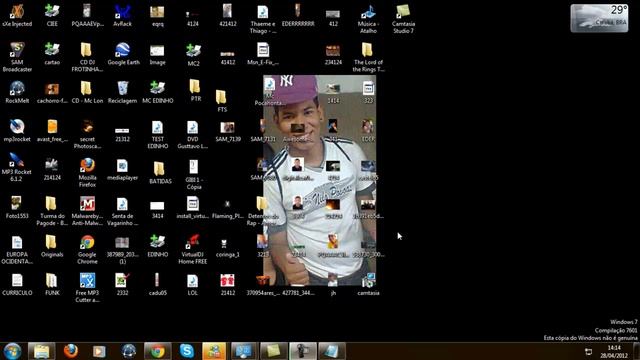Select the CURRICULO document icon
The width and height of the screenshot is (640, 360).
pyautogui.click(x=17, y=284)
